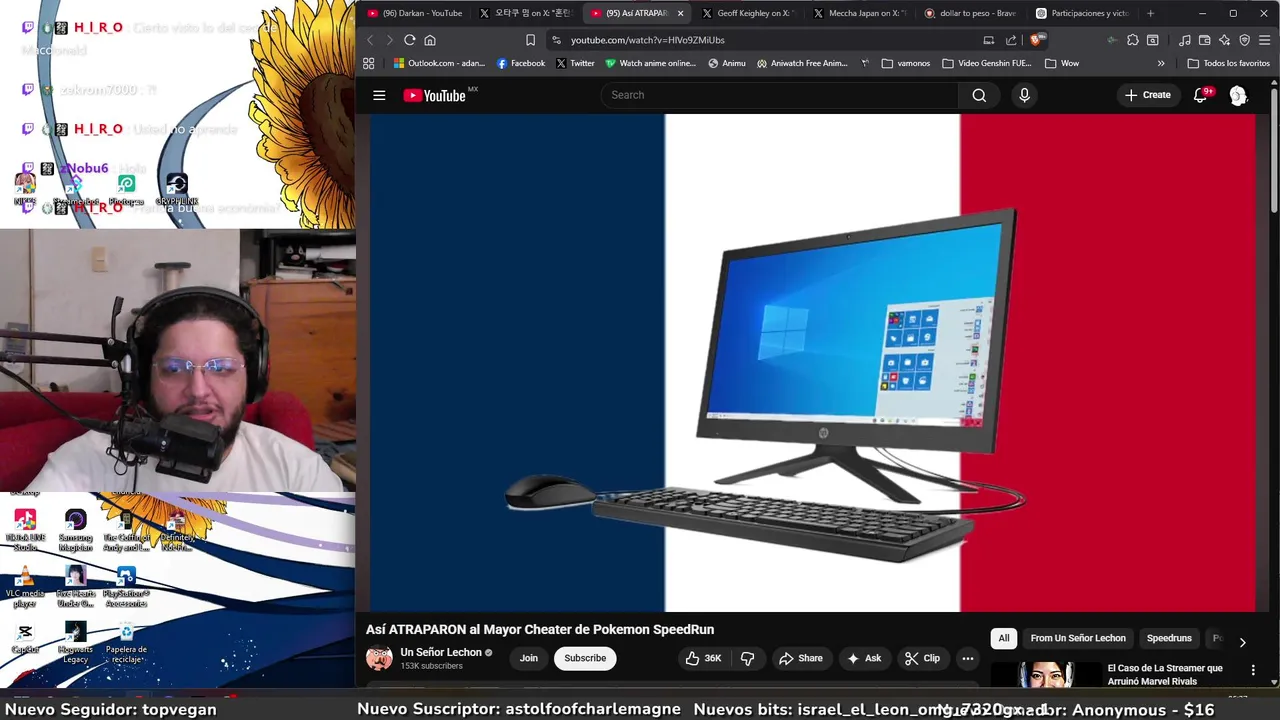Open the Outlook.com bookmark

click(439, 63)
